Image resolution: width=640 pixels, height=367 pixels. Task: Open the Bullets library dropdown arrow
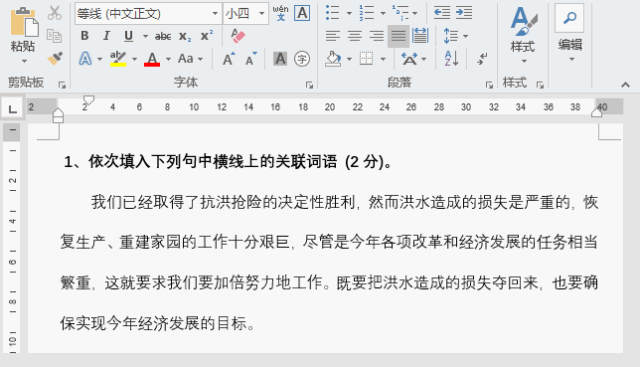click(x=349, y=13)
